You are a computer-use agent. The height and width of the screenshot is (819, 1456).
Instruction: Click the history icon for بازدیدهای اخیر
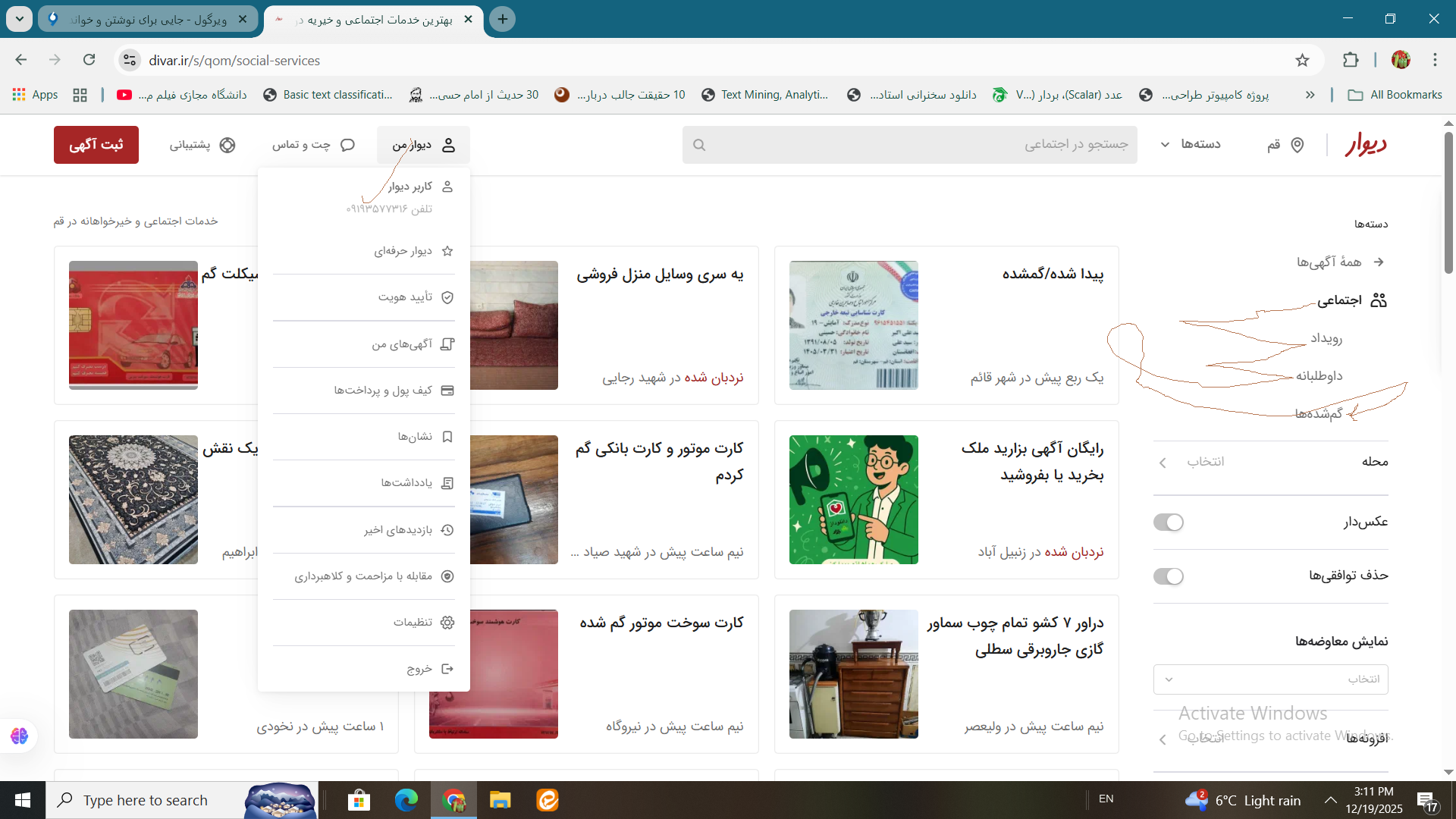[447, 530]
